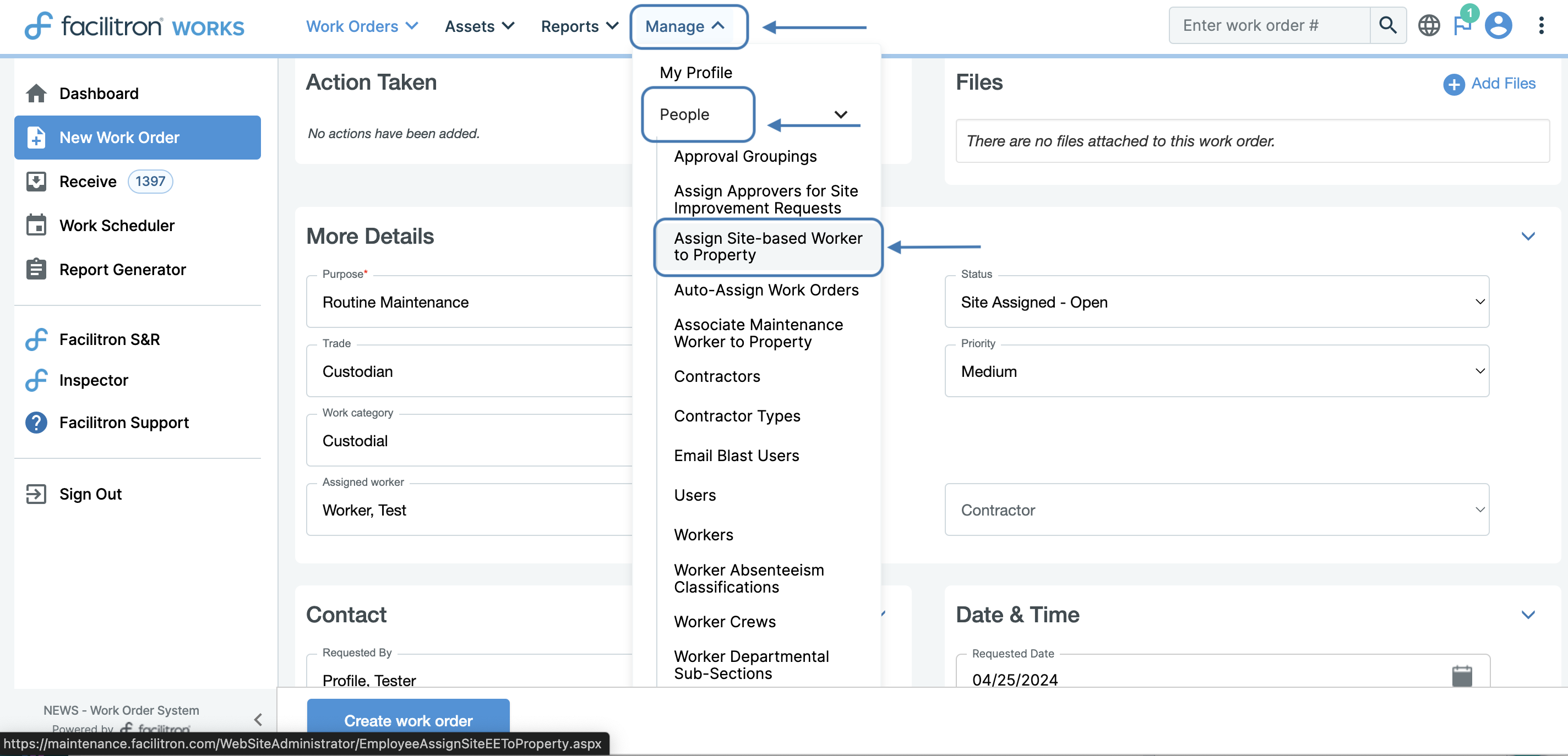Collapse the People submenu chevron
This screenshot has height=756, width=1568.
840,114
